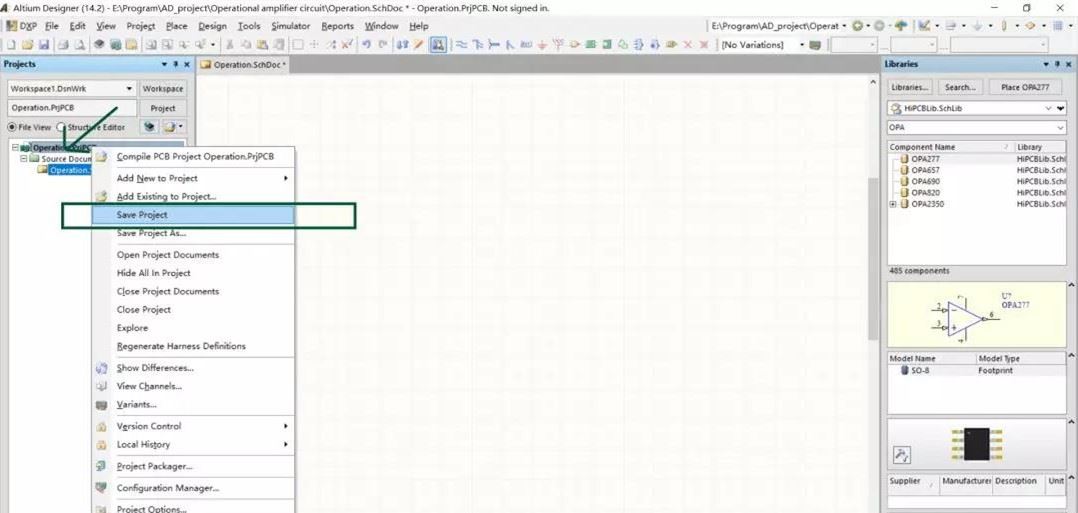Click the pencil icon below footprint preview
The width and height of the screenshot is (1078, 513).
tap(901, 455)
